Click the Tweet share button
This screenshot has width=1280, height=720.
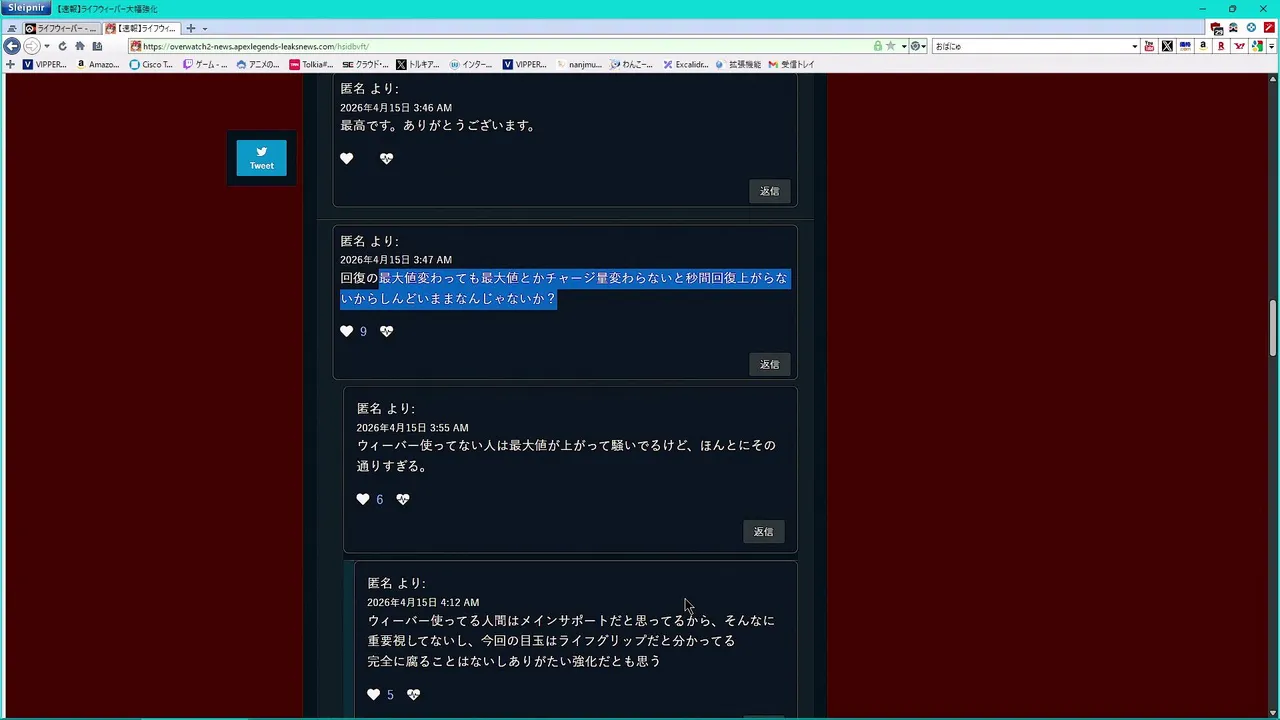coord(261,158)
